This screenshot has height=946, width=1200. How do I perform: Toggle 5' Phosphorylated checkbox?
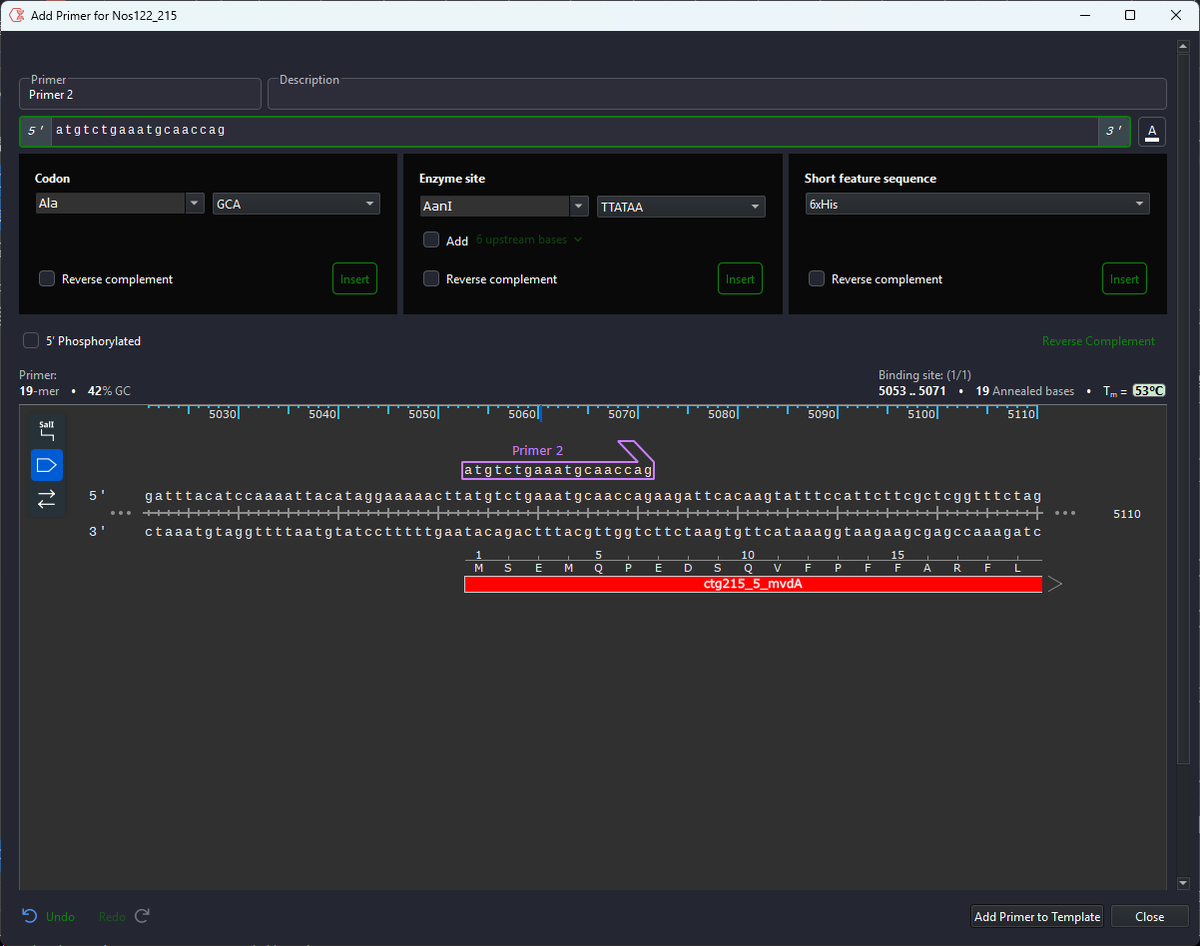click(x=31, y=341)
